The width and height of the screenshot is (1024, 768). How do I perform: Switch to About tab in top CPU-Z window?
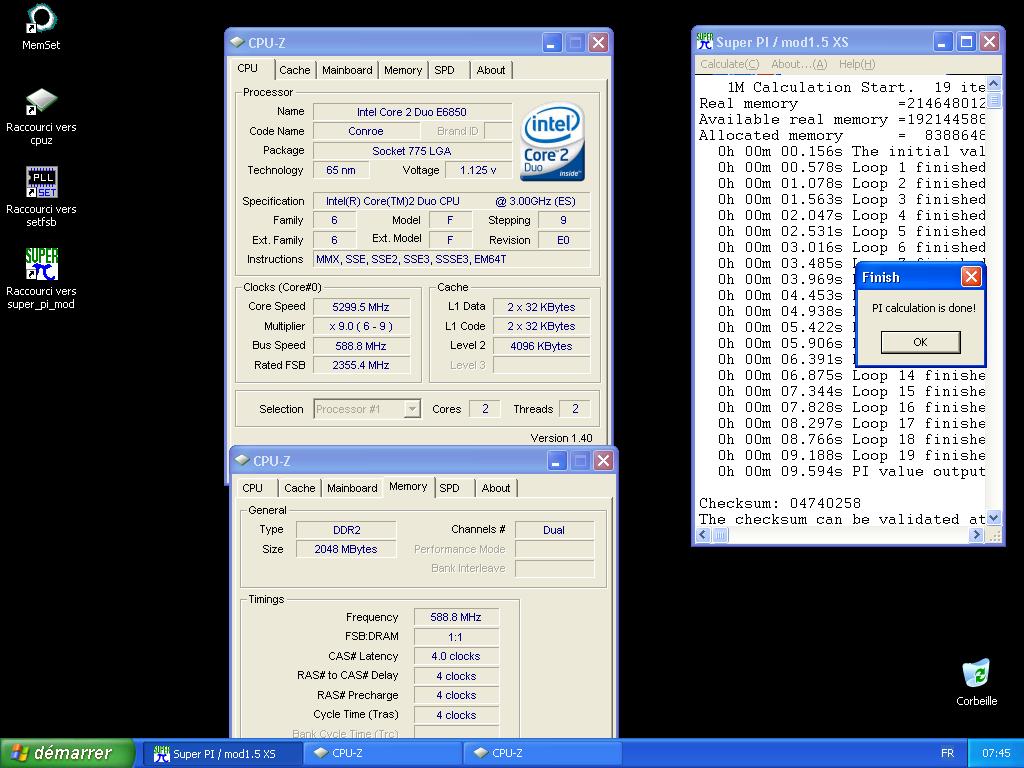490,70
